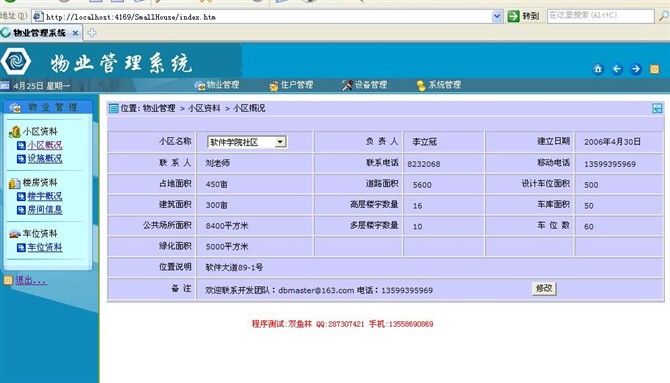670x383 pixels.
Task: Click the 位置说明 value 软件大道89-1号
Action: click(234, 268)
